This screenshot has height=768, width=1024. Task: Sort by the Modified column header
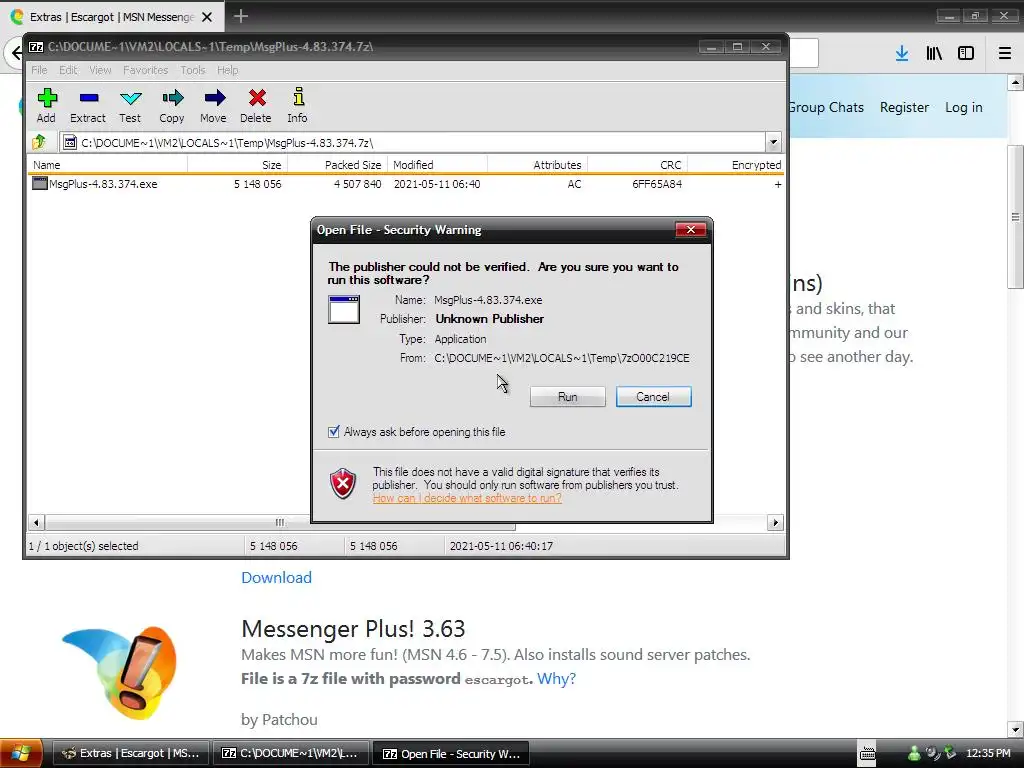click(x=438, y=165)
